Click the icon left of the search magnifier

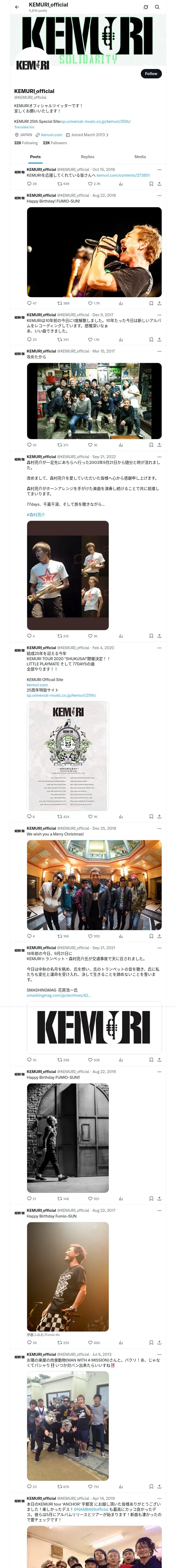coord(146,7)
